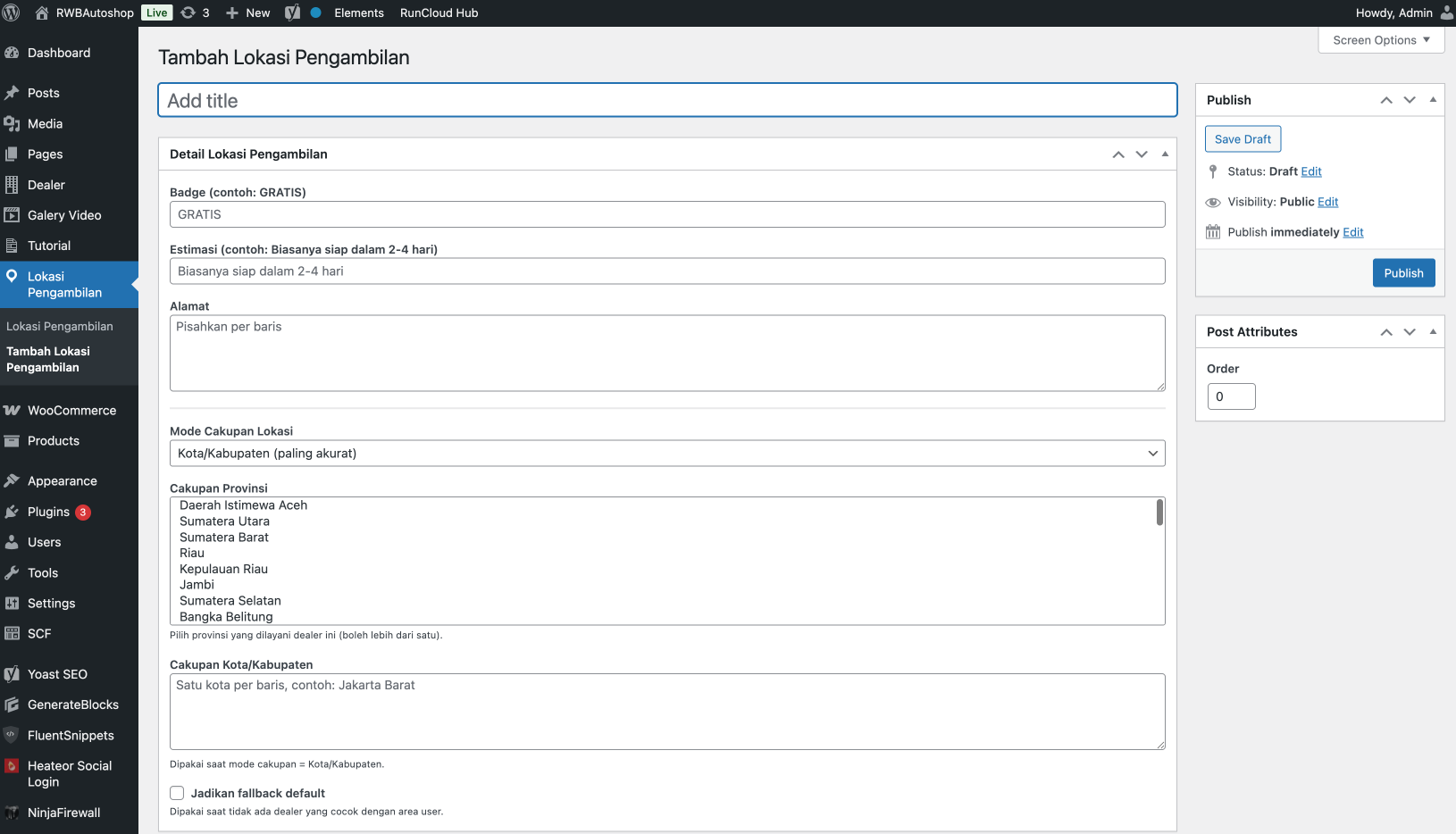The image size is (1456, 834).
Task: Open the Lokasi Pengambilan submenu item
Action: tap(60, 327)
